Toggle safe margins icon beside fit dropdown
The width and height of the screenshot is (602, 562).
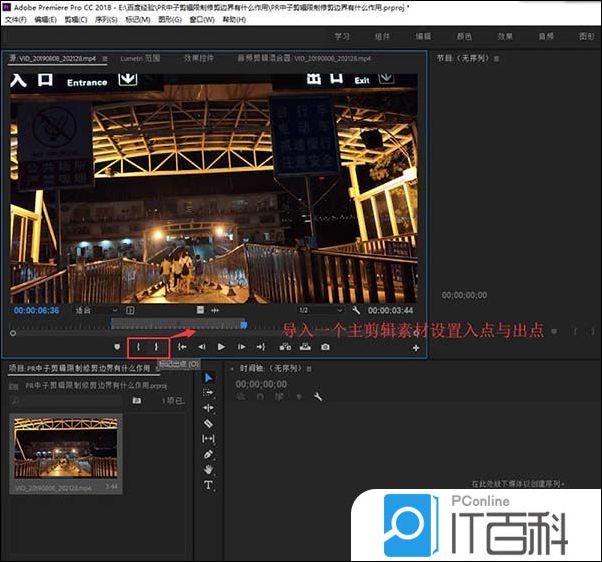[130, 310]
